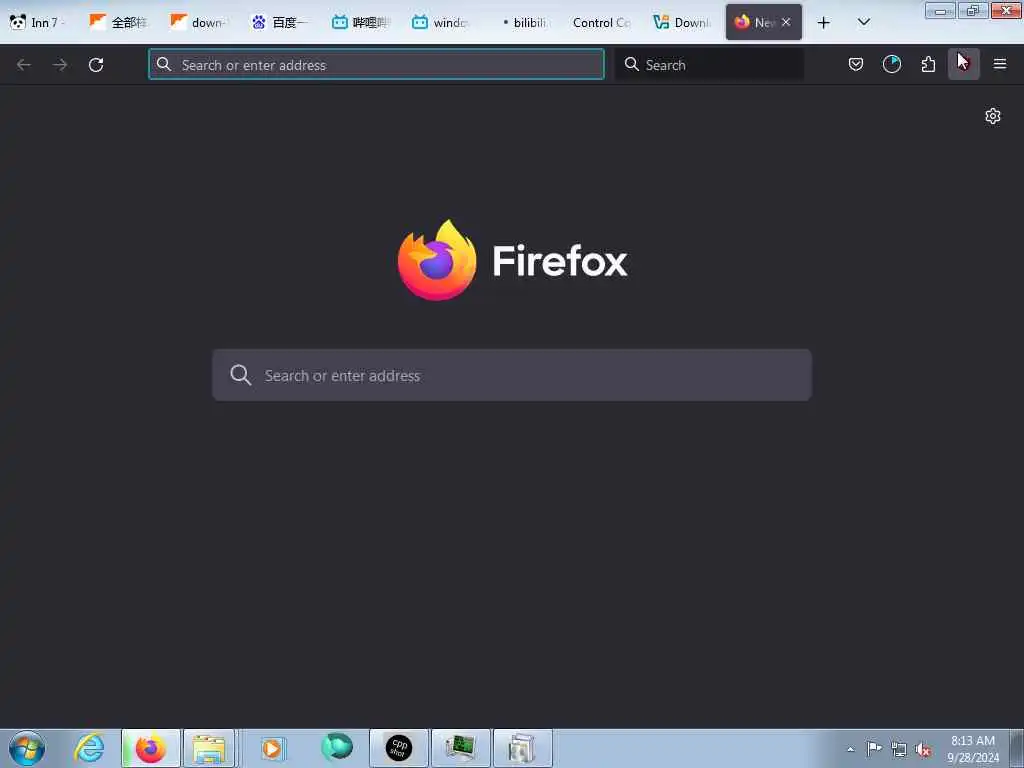Open the network tray icon
Screen dimensions: 1024x768
coord(899,750)
